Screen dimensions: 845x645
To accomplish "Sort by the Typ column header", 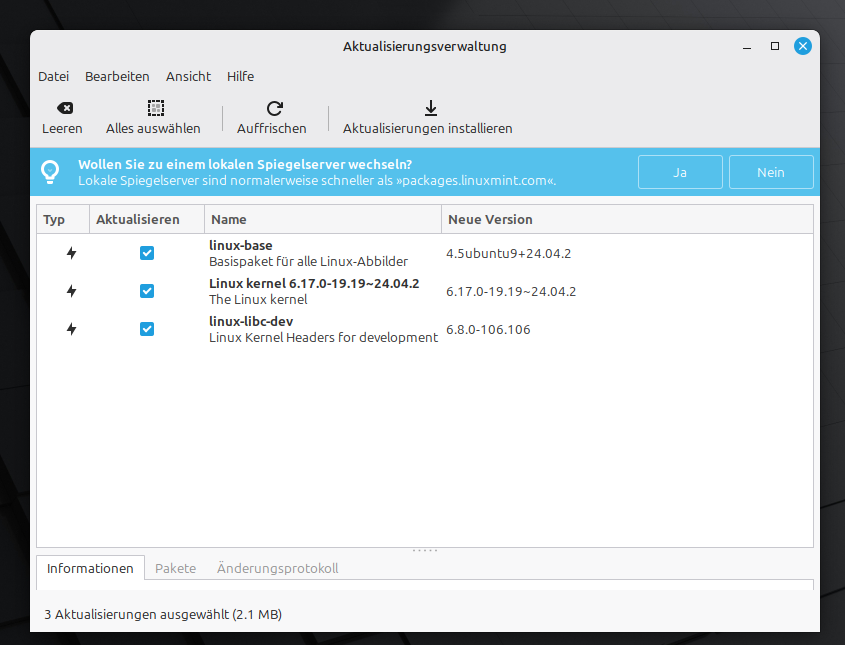I will pos(63,219).
